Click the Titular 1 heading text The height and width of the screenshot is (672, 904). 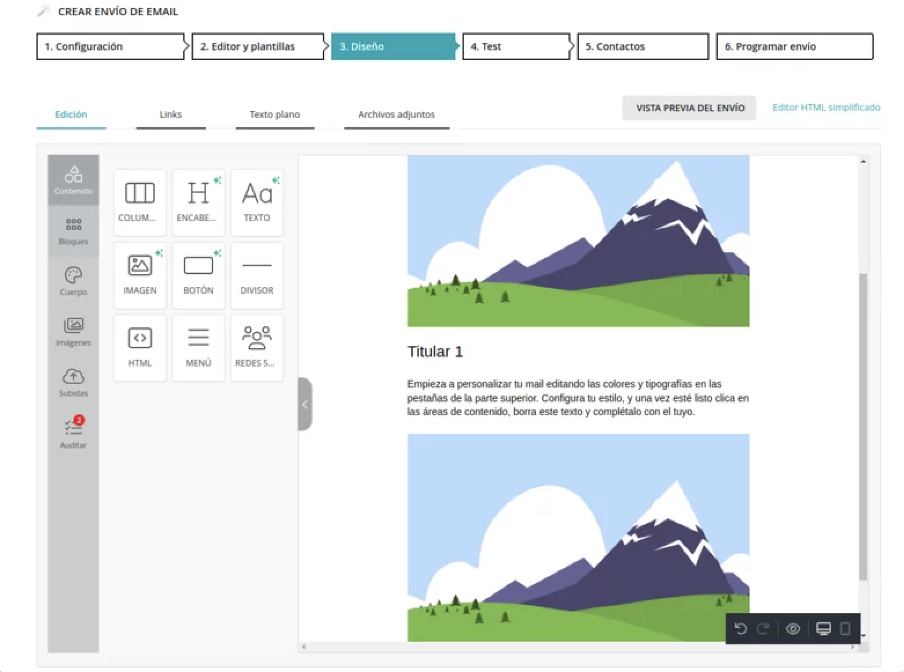tap(435, 352)
